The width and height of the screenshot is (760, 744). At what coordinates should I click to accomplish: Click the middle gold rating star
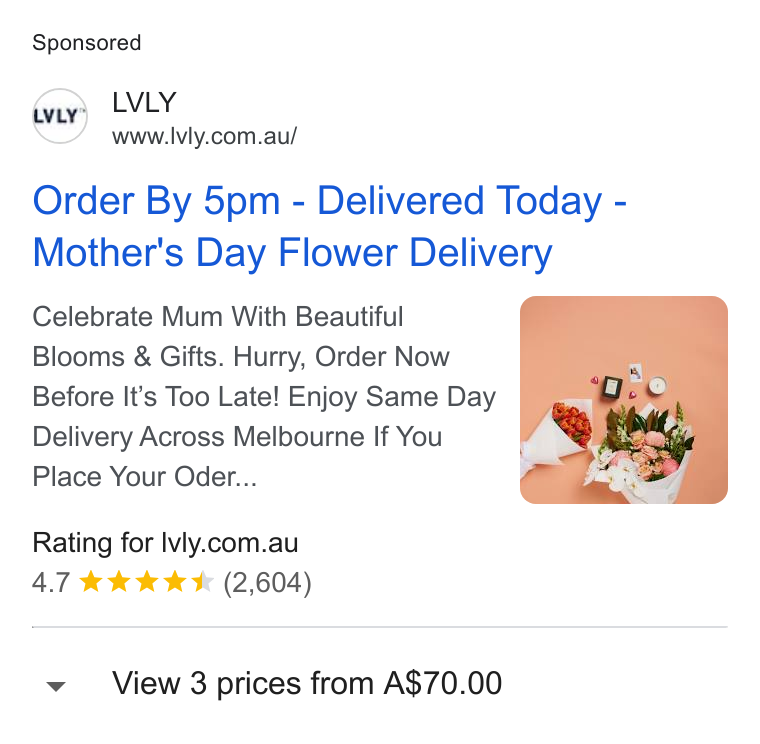146,582
